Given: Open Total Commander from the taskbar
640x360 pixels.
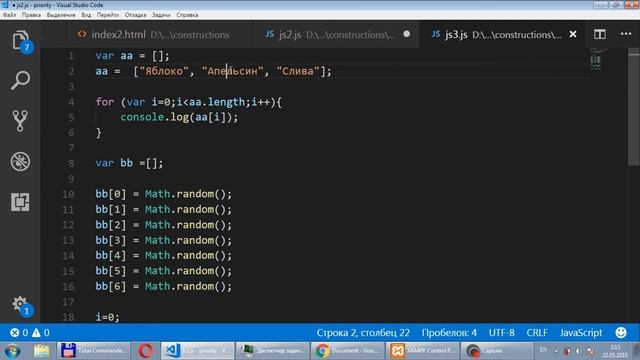Looking at the screenshot, I should pyautogui.click(x=93, y=351).
